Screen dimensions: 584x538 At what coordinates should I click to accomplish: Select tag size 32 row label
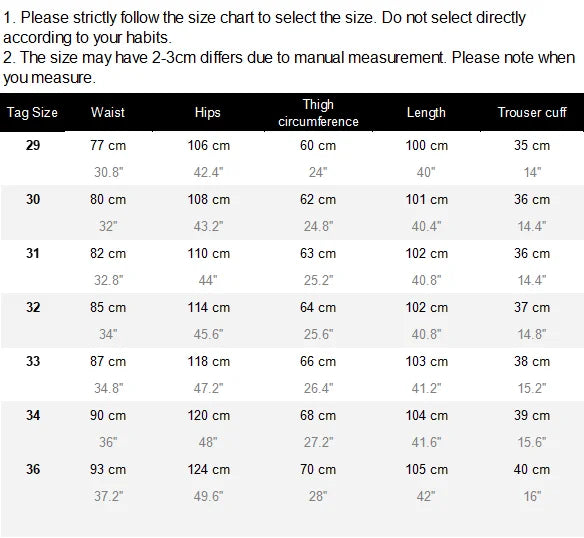pos(33,307)
